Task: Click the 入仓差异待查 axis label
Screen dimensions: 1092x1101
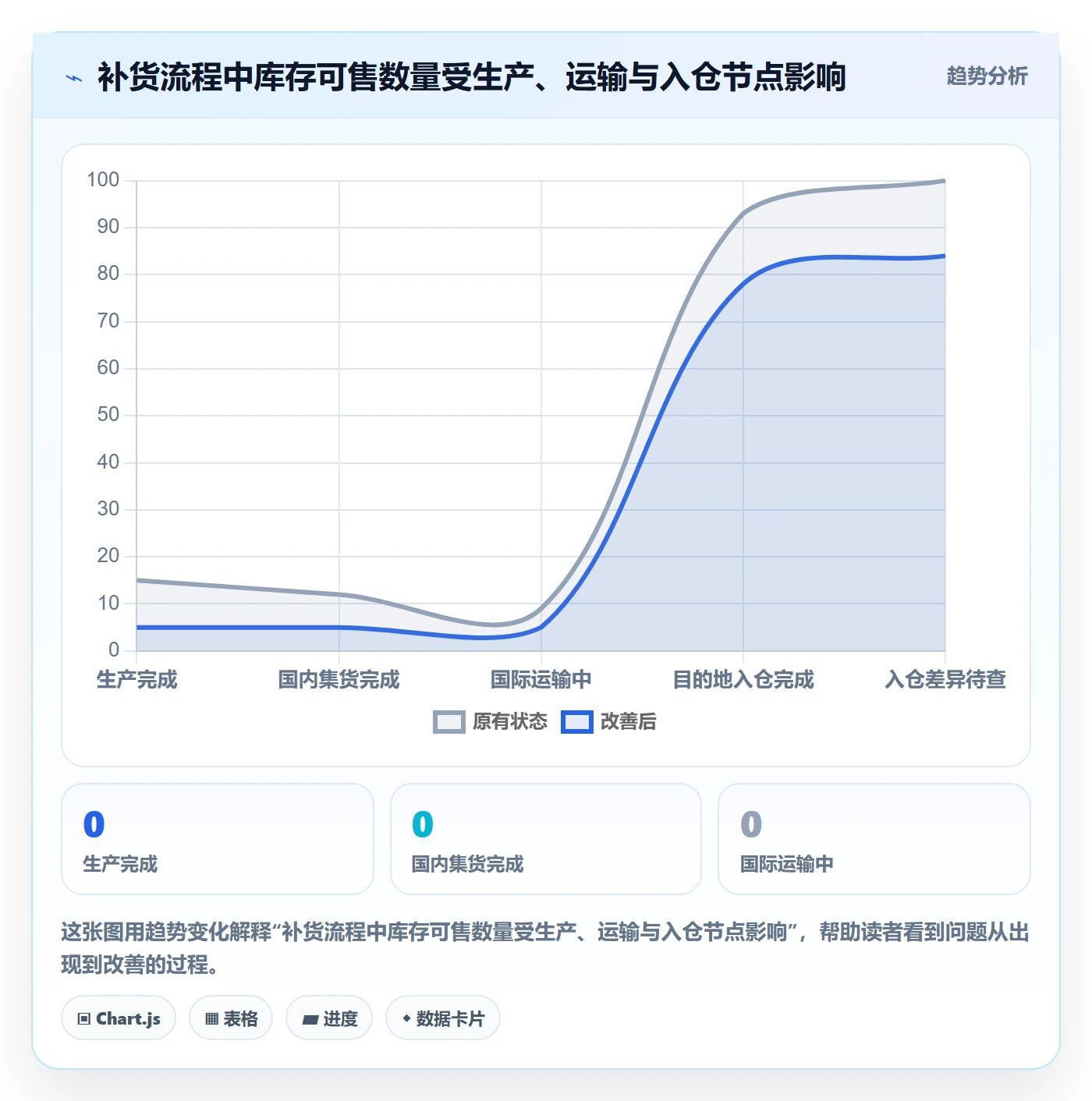Action: [x=945, y=680]
